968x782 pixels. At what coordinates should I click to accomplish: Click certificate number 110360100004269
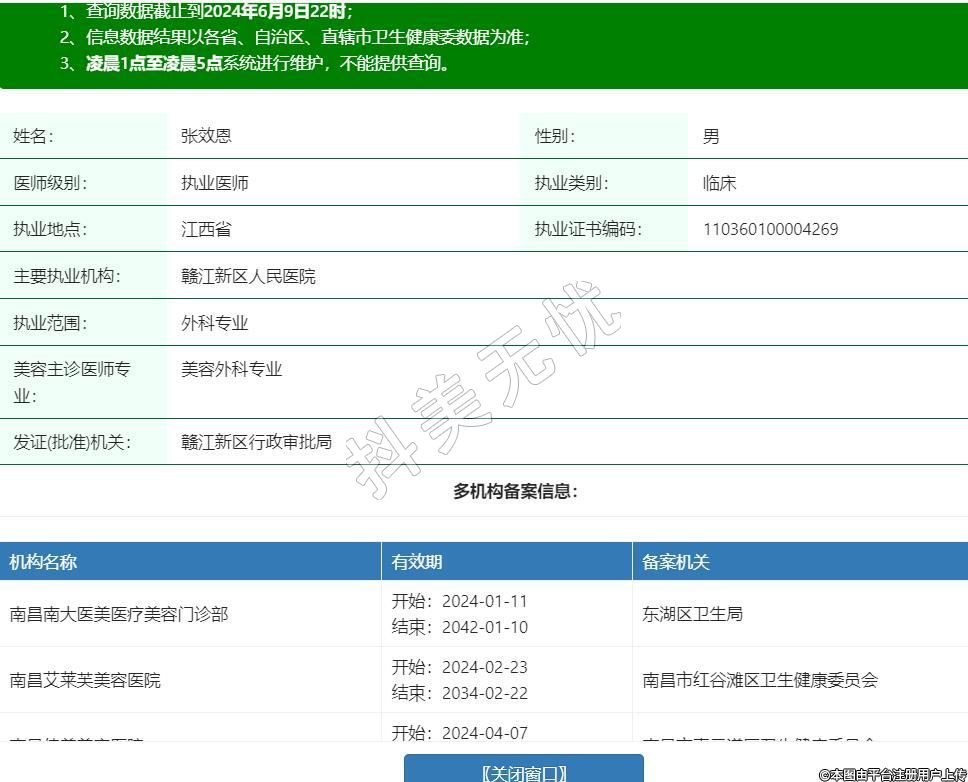click(770, 229)
